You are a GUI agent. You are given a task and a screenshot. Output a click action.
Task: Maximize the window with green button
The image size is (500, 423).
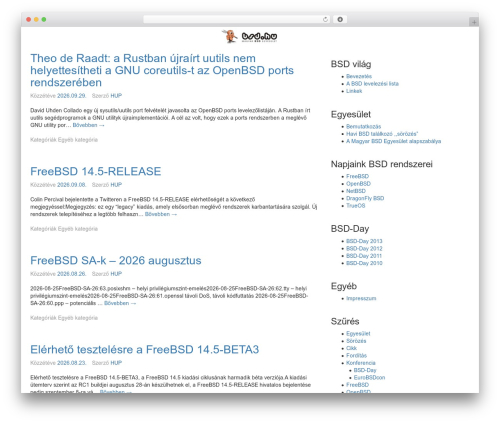[x=44, y=19]
